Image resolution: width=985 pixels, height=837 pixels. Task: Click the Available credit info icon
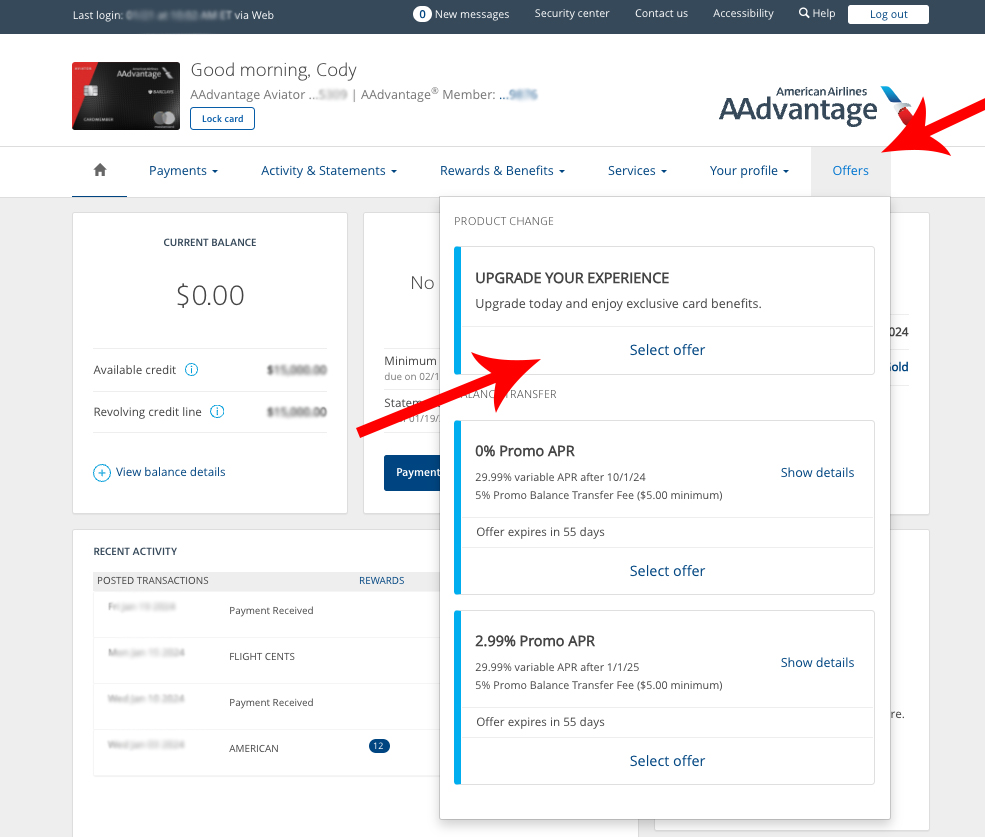192,370
